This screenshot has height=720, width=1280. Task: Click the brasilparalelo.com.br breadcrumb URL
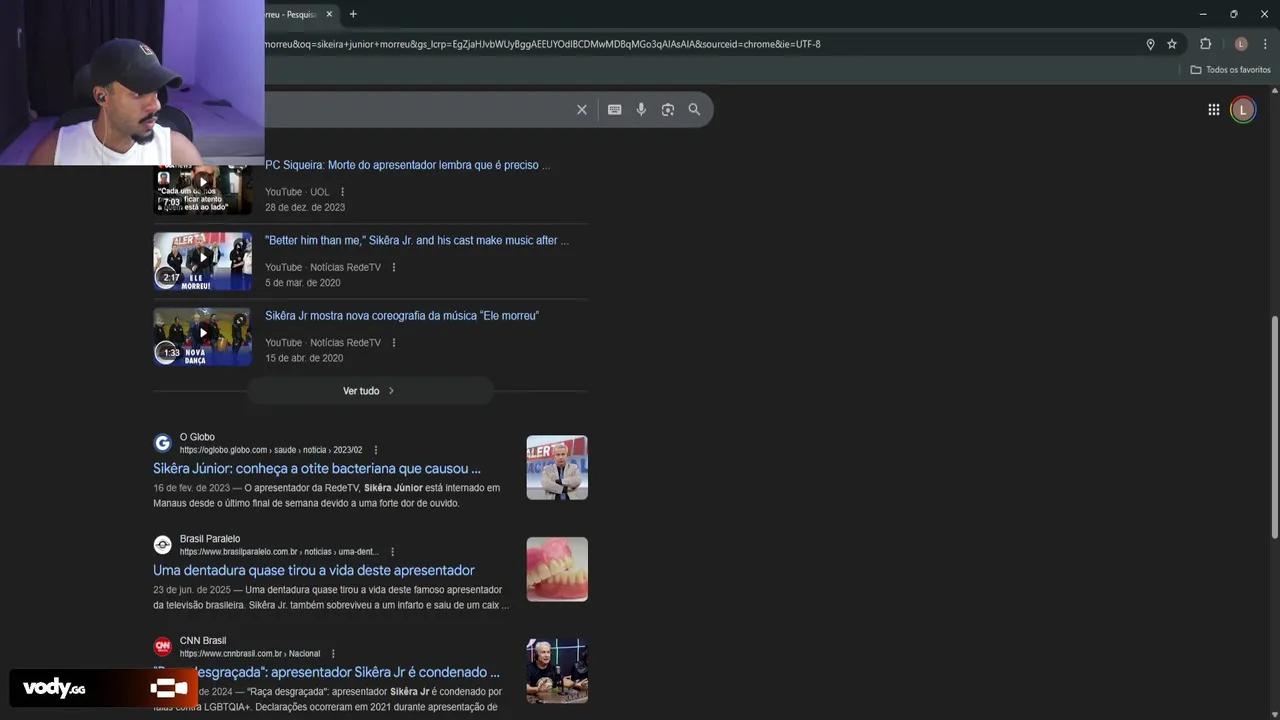coord(279,552)
